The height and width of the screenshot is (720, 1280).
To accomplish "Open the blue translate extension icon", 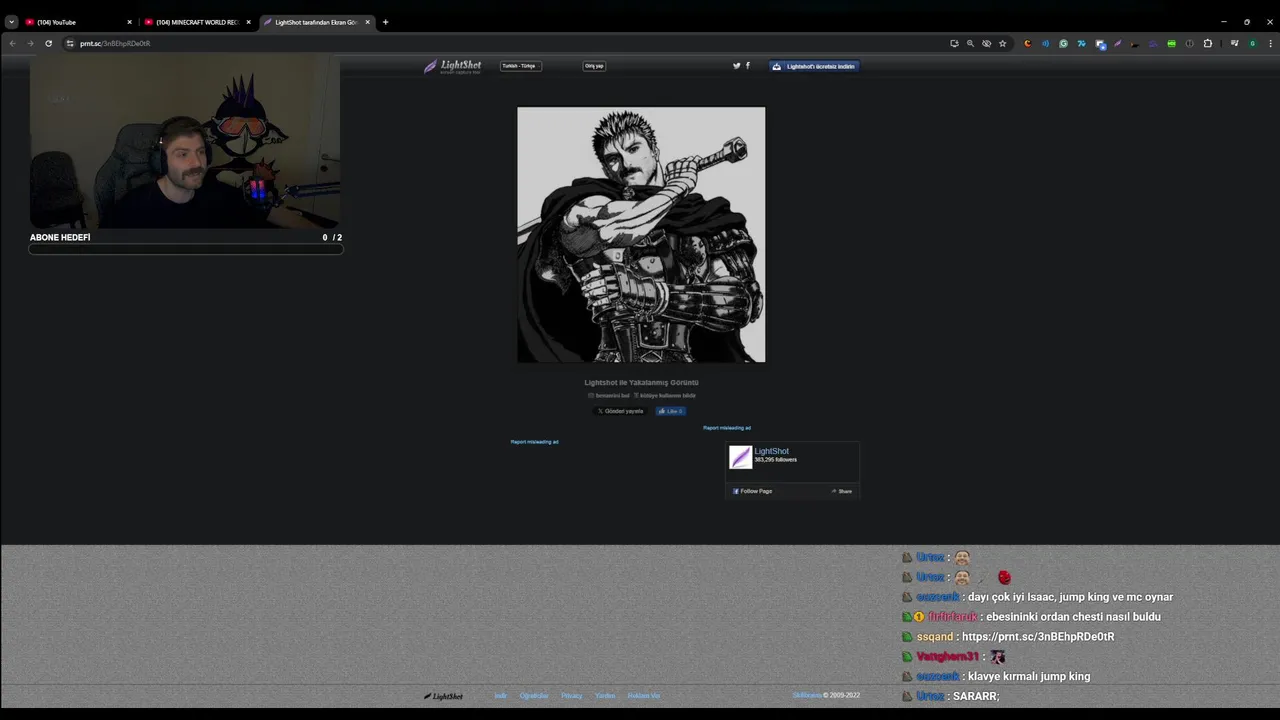I will click(1081, 43).
